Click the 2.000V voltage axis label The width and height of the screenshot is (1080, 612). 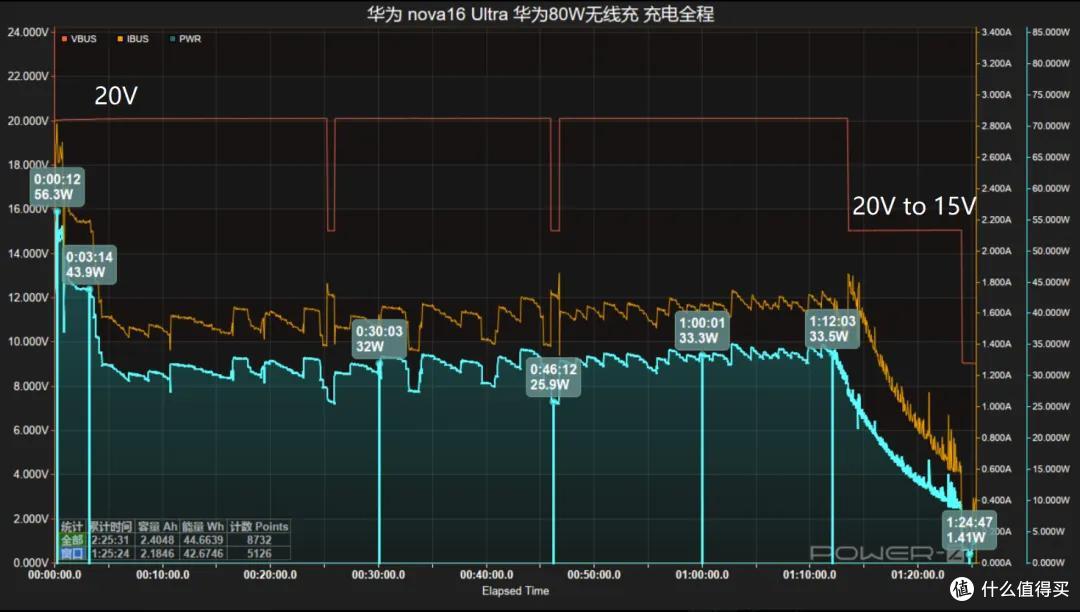(31, 518)
